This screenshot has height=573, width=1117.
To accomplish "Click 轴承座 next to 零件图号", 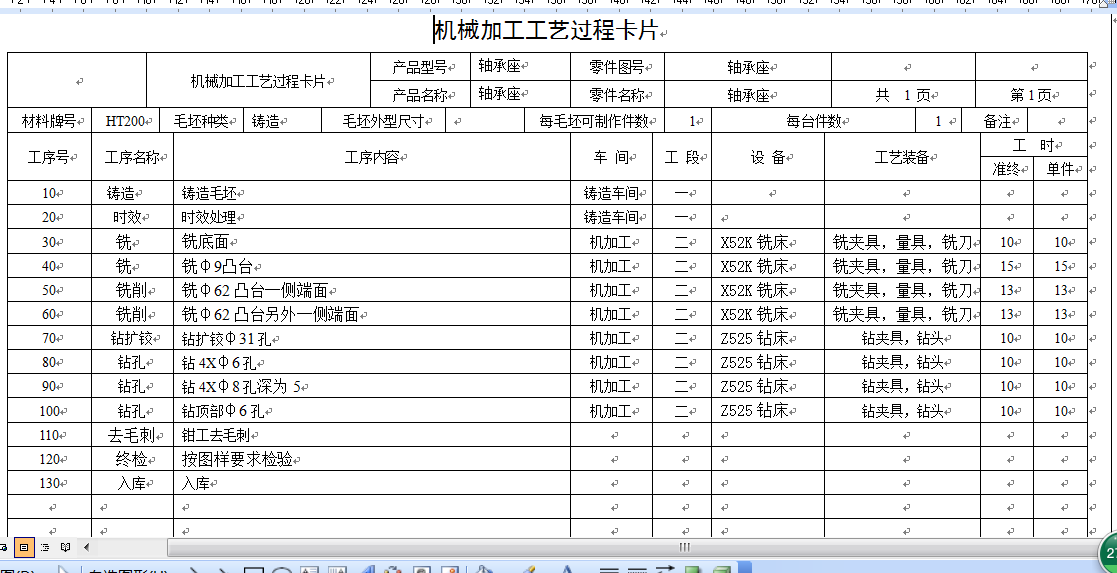I will click(x=748, y=68).
